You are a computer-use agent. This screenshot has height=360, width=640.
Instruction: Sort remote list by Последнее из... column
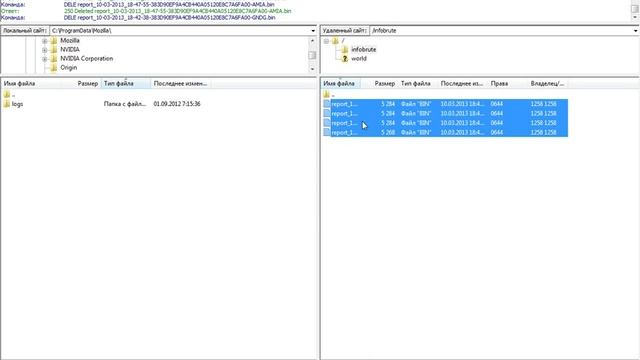pyautogui.click(x=462, y=83)
